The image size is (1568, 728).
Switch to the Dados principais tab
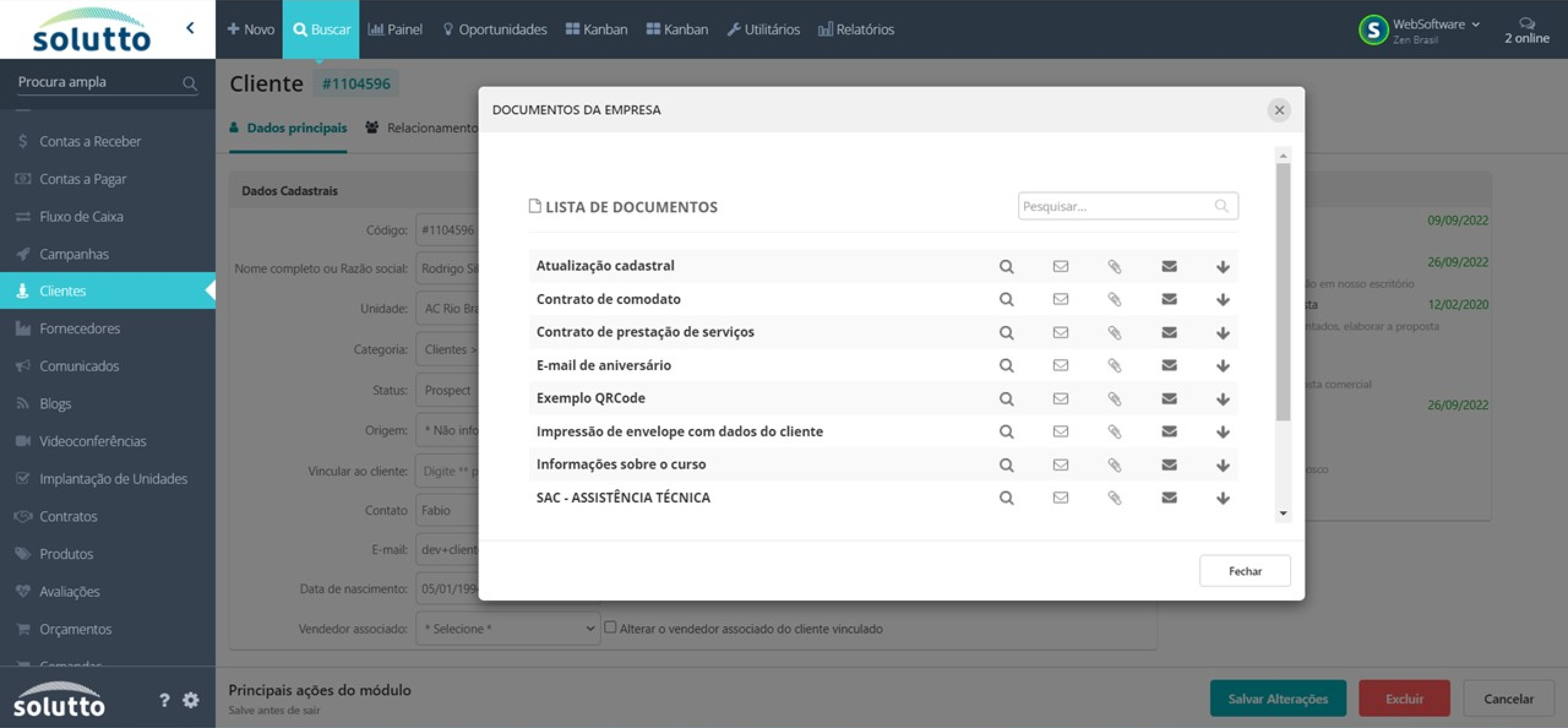coord(288,129)
